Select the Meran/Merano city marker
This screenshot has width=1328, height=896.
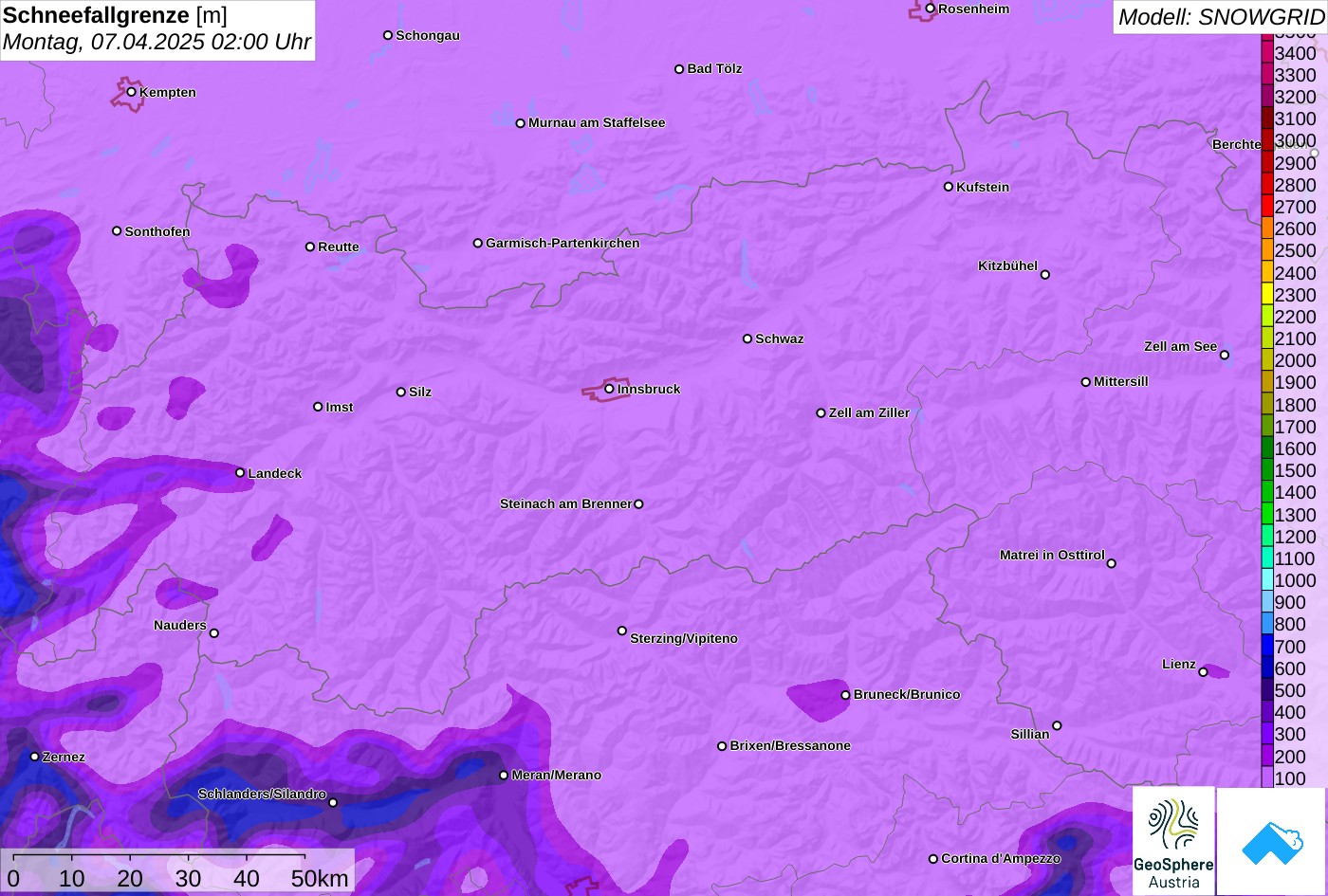point(504,776)
